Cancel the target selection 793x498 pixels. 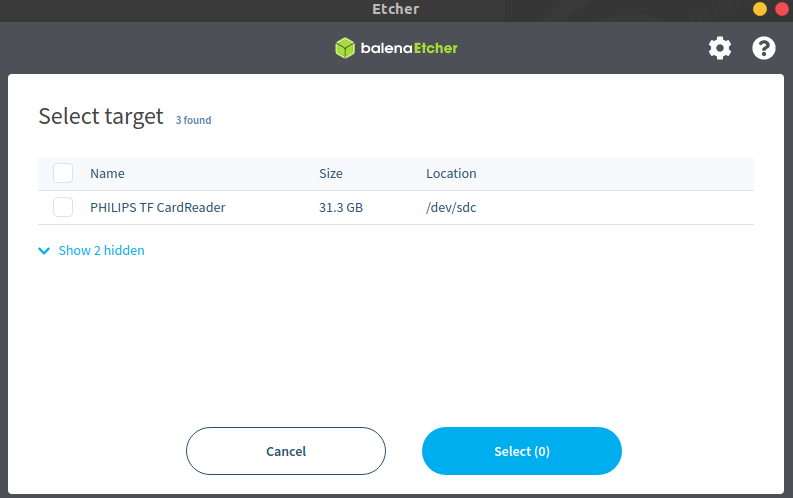286,451
